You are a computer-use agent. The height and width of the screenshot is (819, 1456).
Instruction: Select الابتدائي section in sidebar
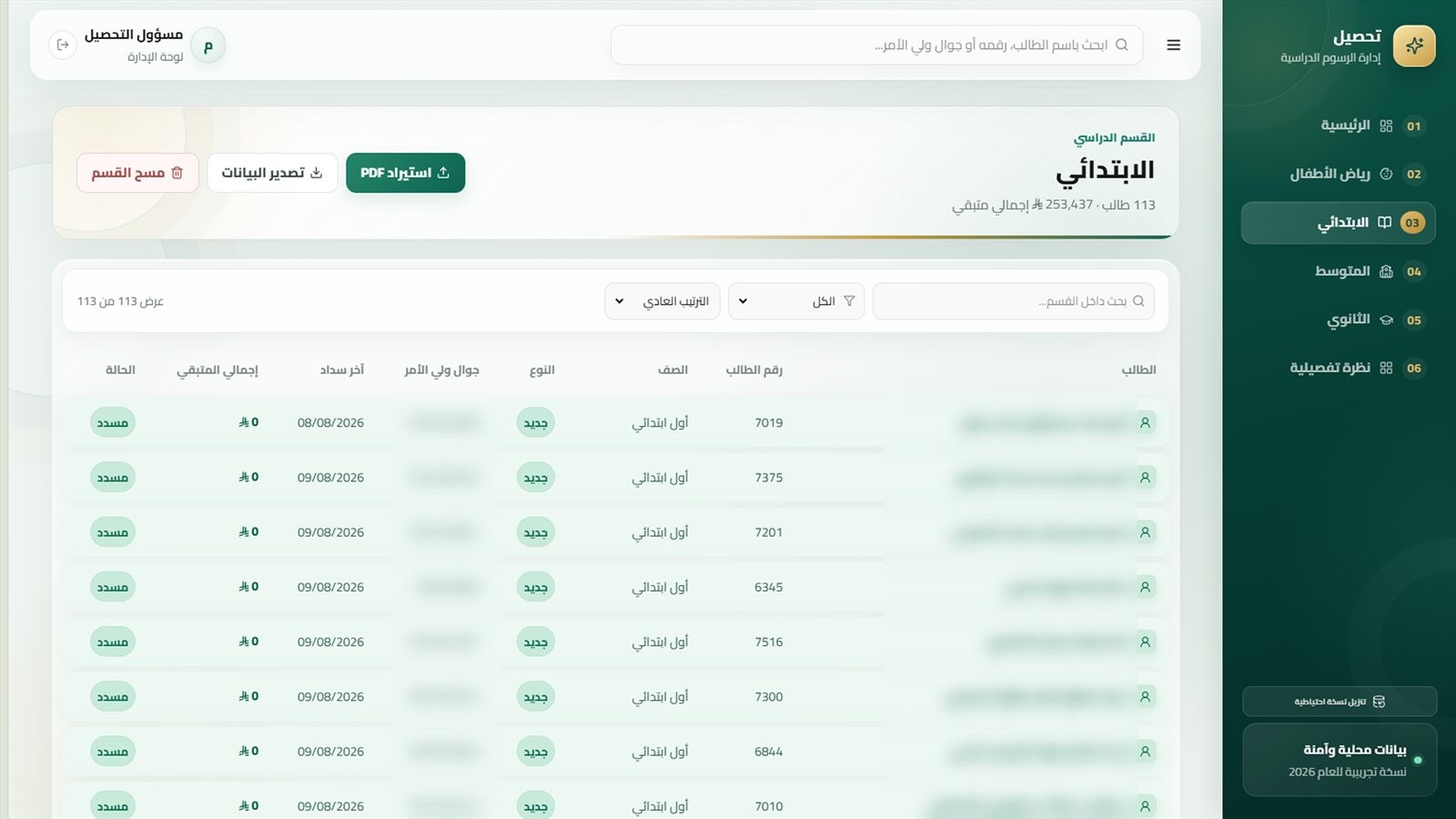pyautogui.click(x=1339, y=223)
